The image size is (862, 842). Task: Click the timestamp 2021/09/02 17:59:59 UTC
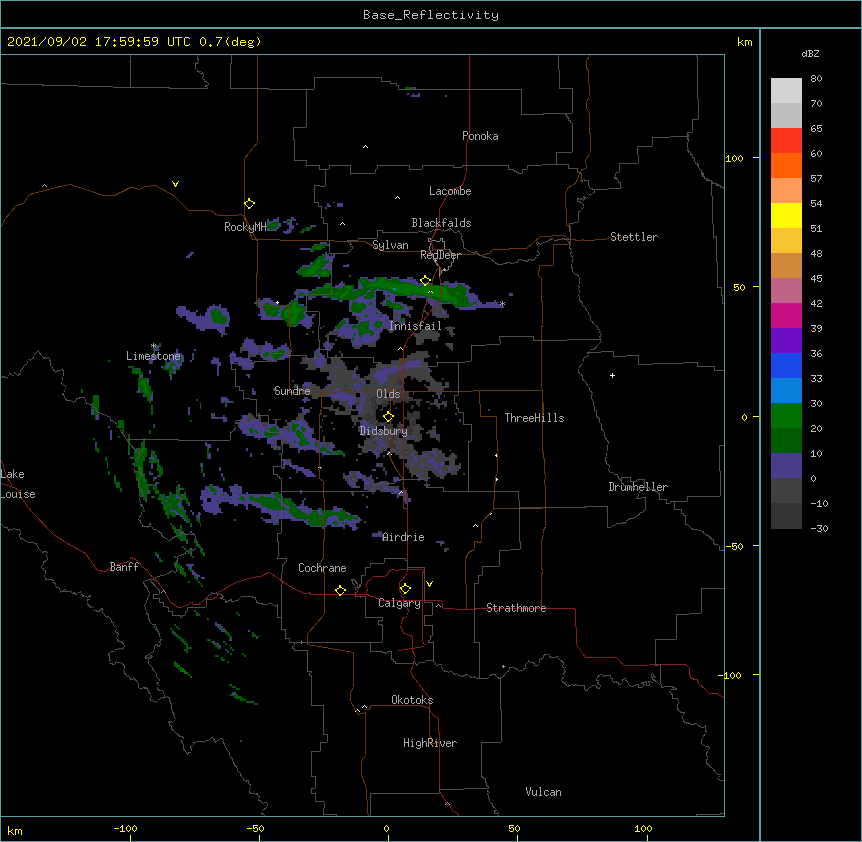tap(99, 42)
